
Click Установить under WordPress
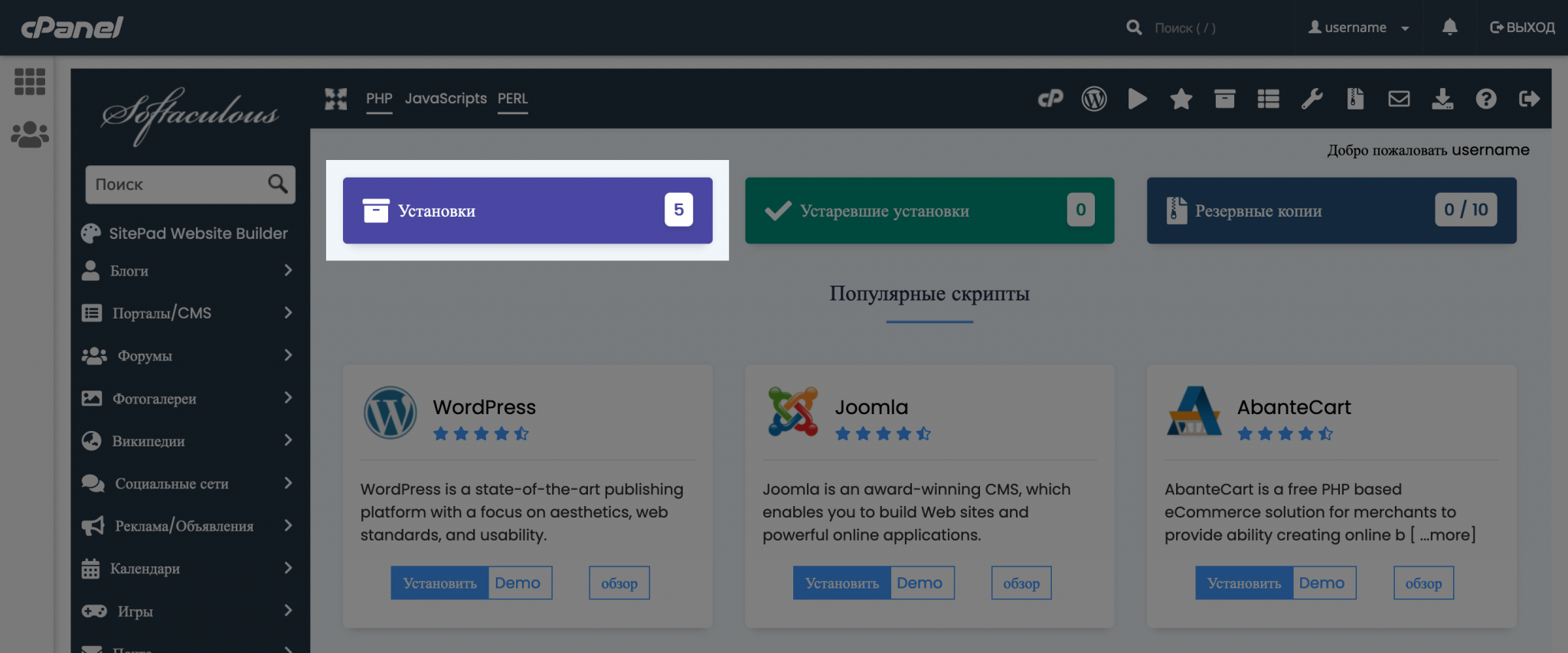click(439, 583)
